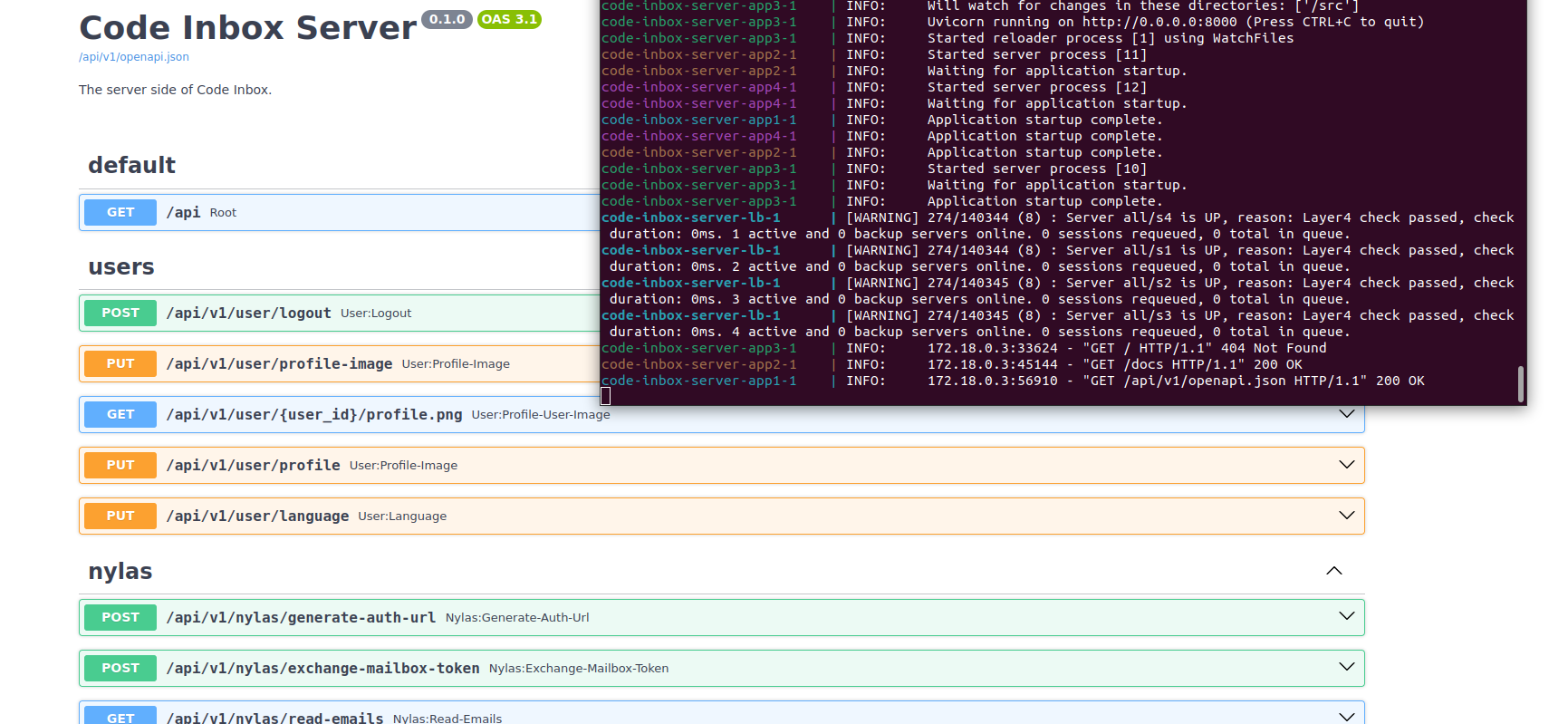Click the POST badge for exchange-mailbox-token
1568x724 pixels.
coord(120,668)
